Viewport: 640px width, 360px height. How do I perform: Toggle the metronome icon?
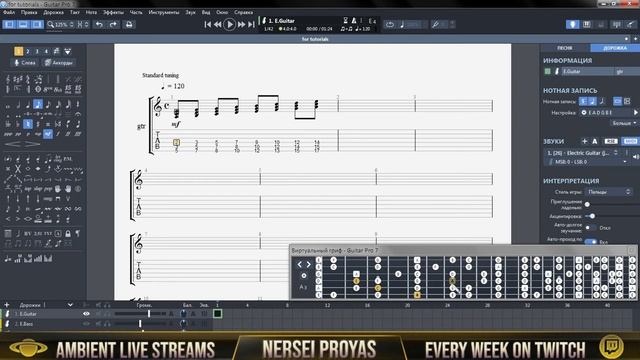354,20
